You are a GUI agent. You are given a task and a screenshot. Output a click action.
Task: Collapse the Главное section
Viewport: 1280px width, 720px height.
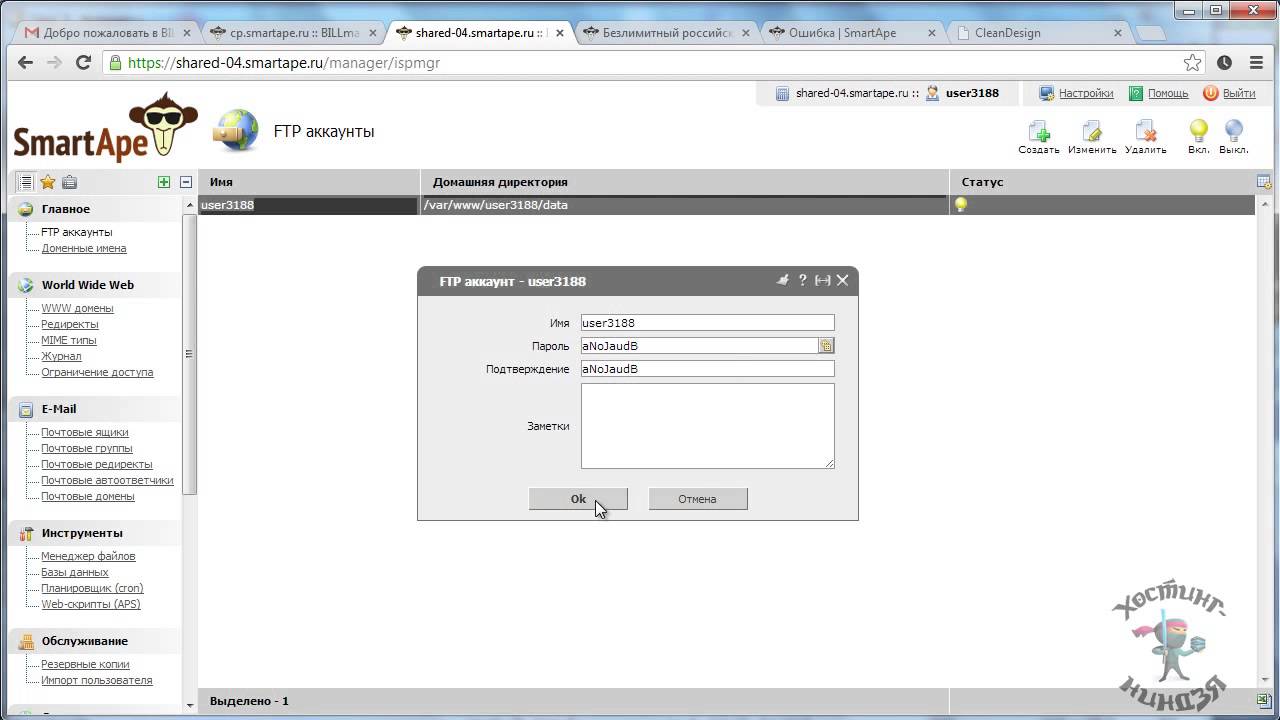(x=66, y=209)
